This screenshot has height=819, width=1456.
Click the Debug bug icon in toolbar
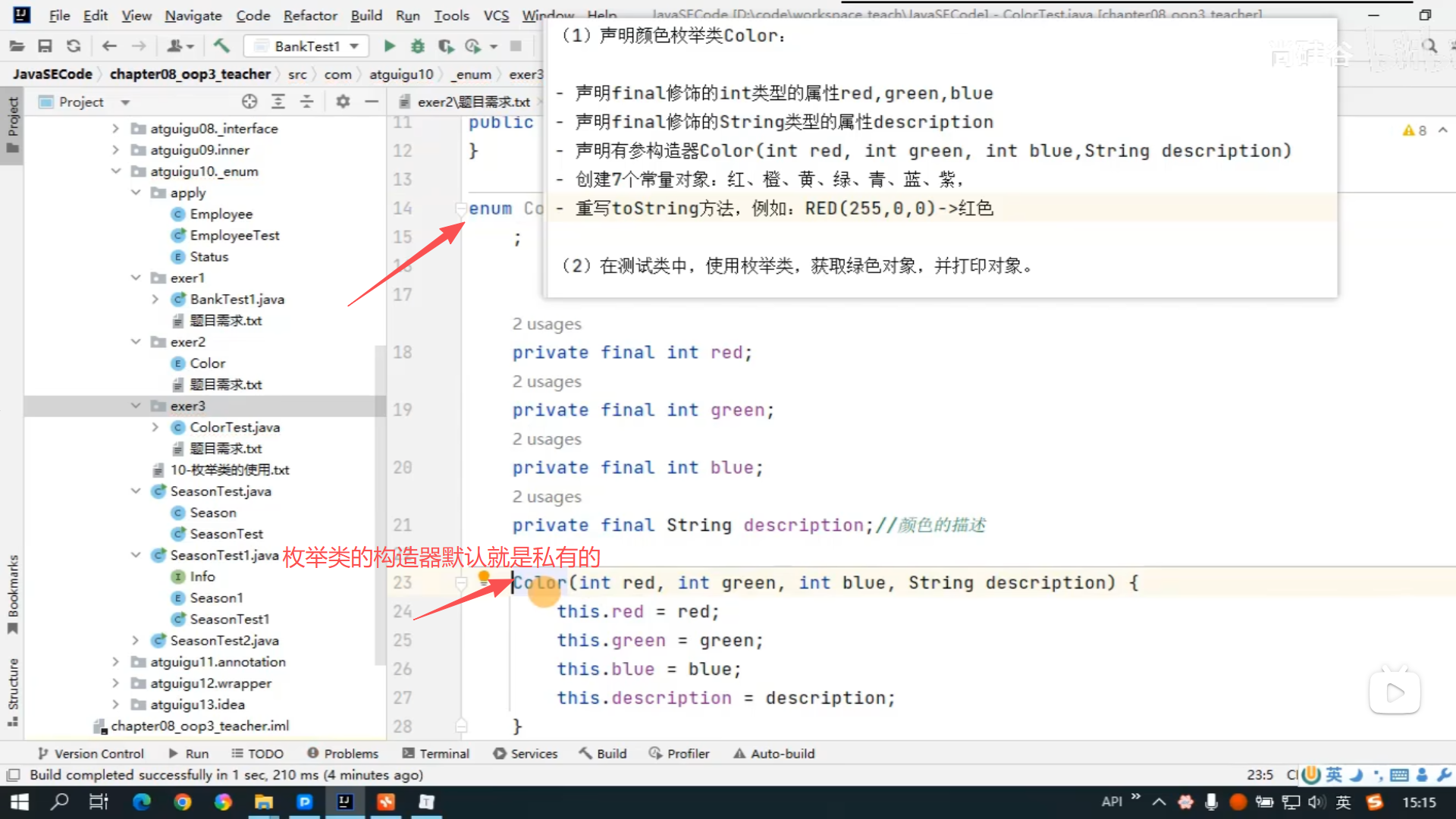coord(417,46)
